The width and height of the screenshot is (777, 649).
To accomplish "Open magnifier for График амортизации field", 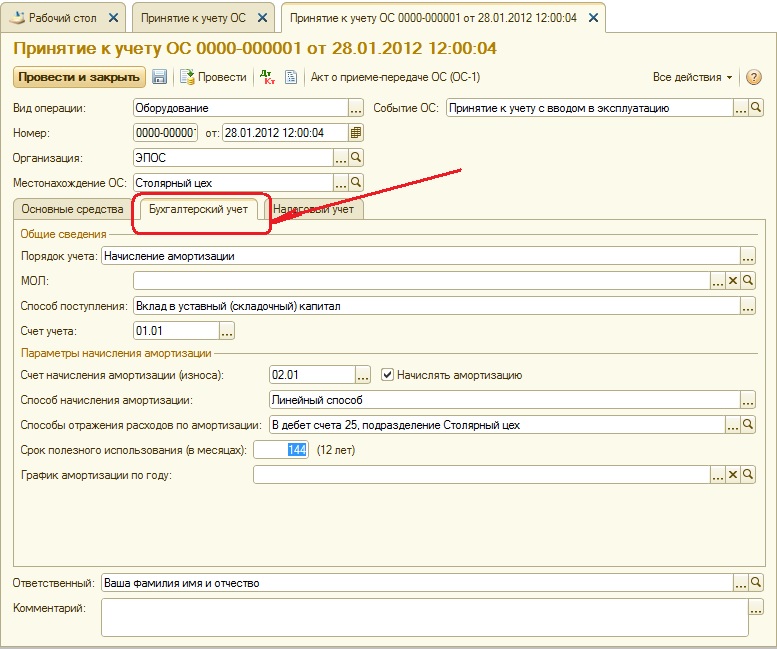I will pyautogui.click(x=748, y=475).
